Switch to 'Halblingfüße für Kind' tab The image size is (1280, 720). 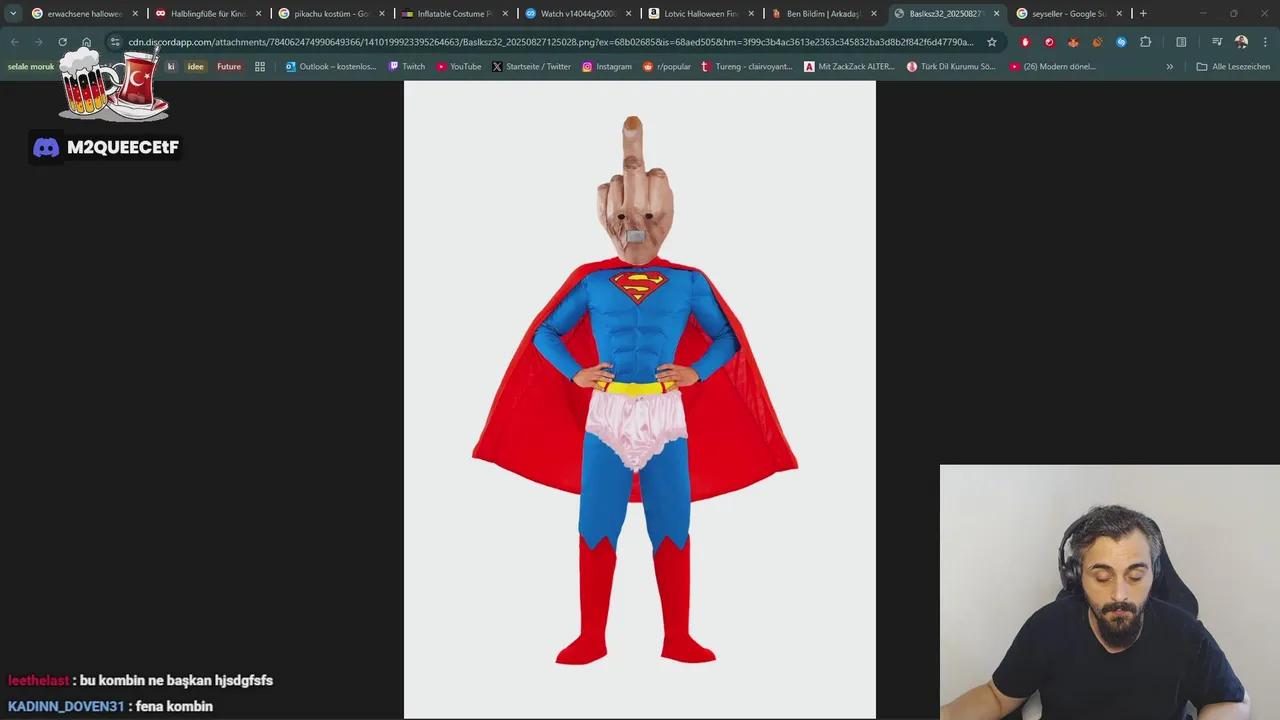(x=208, y=14)
